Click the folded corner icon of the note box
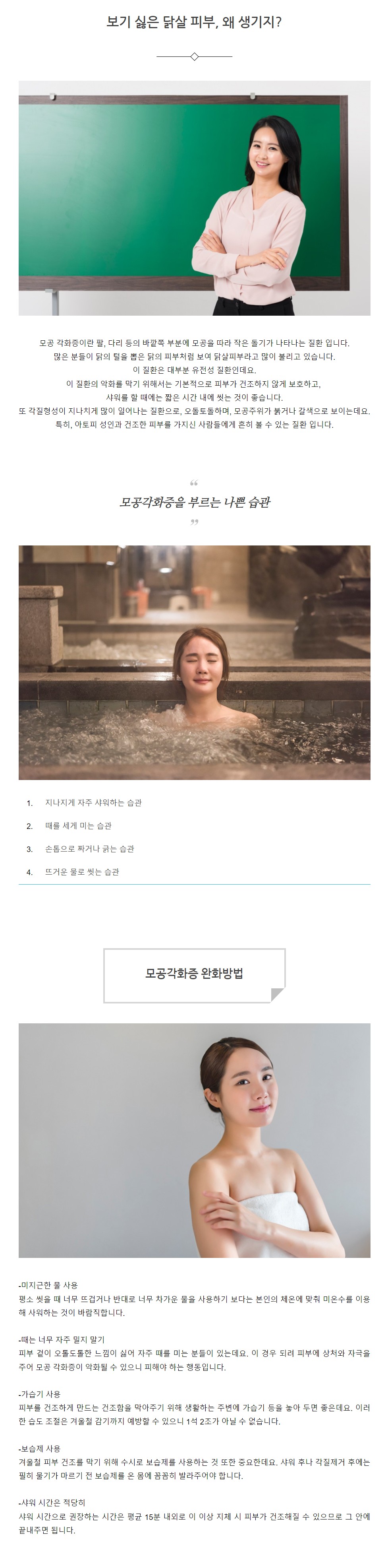386x1568 pixels. (x=277, y=995)
